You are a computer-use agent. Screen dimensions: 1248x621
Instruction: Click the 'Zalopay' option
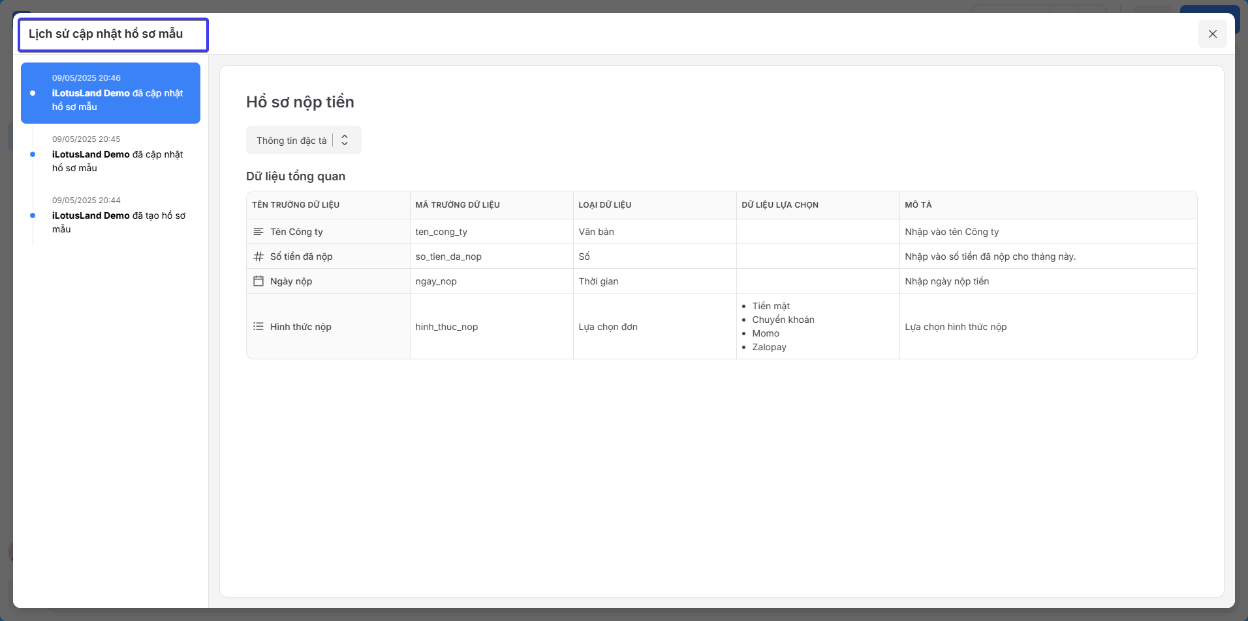(x=769, y=347)
